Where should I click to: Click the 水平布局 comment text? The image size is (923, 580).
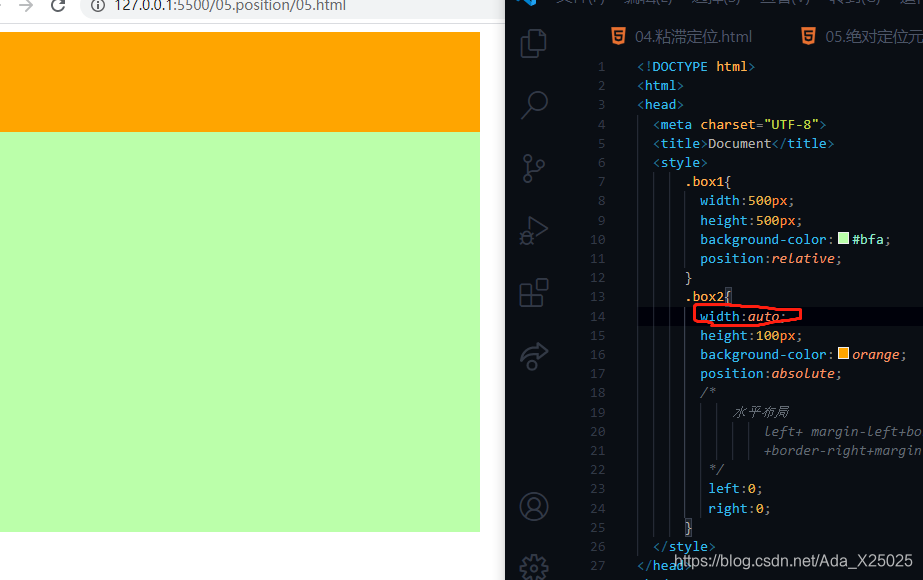tap(761, 412)
